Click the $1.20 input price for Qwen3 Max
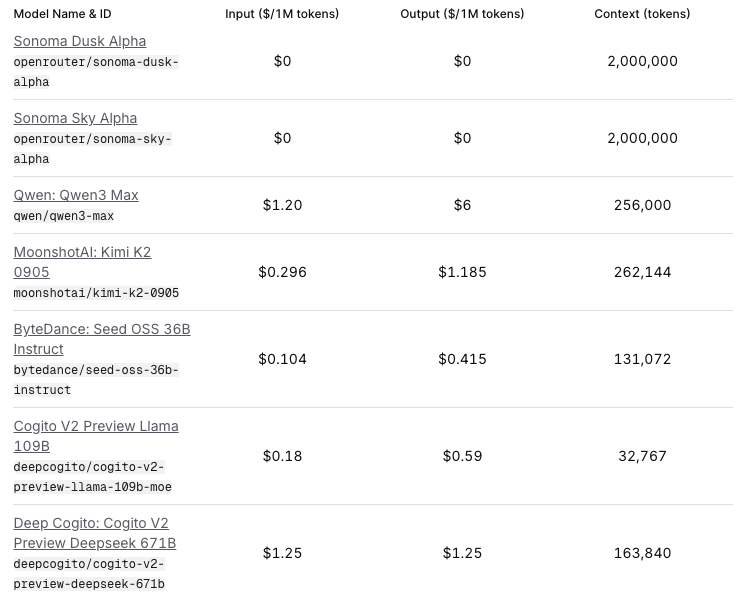The image size is (742, 601). click(282, 205)
